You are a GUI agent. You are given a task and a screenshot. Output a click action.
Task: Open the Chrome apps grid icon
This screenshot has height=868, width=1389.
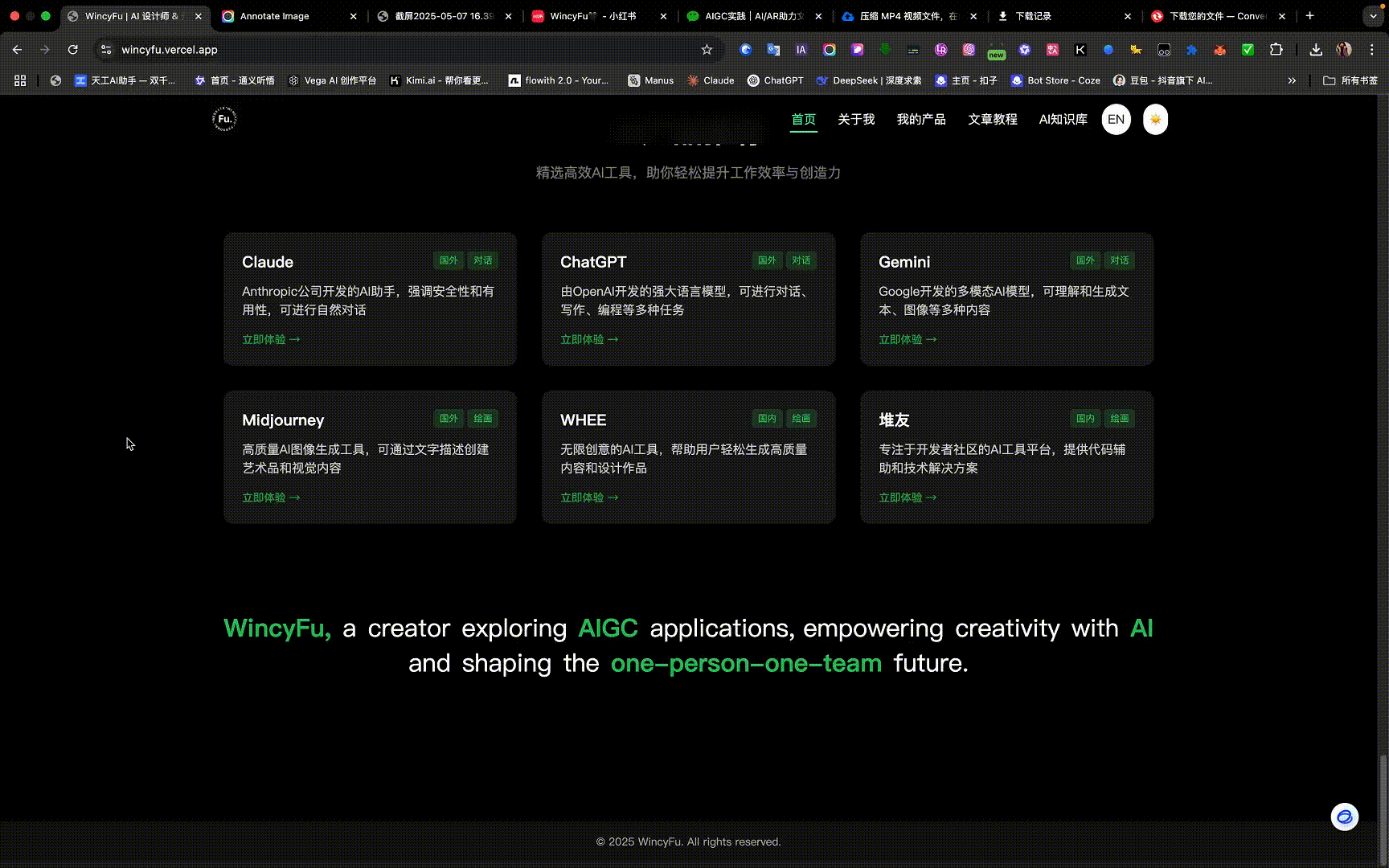tap(20, 80)
